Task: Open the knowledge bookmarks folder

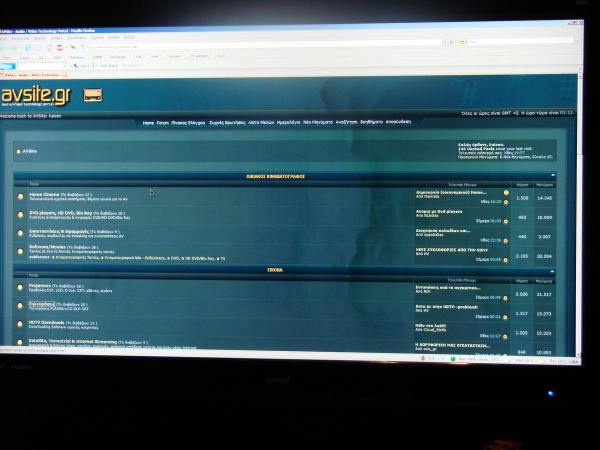Action: click(115, 57)
